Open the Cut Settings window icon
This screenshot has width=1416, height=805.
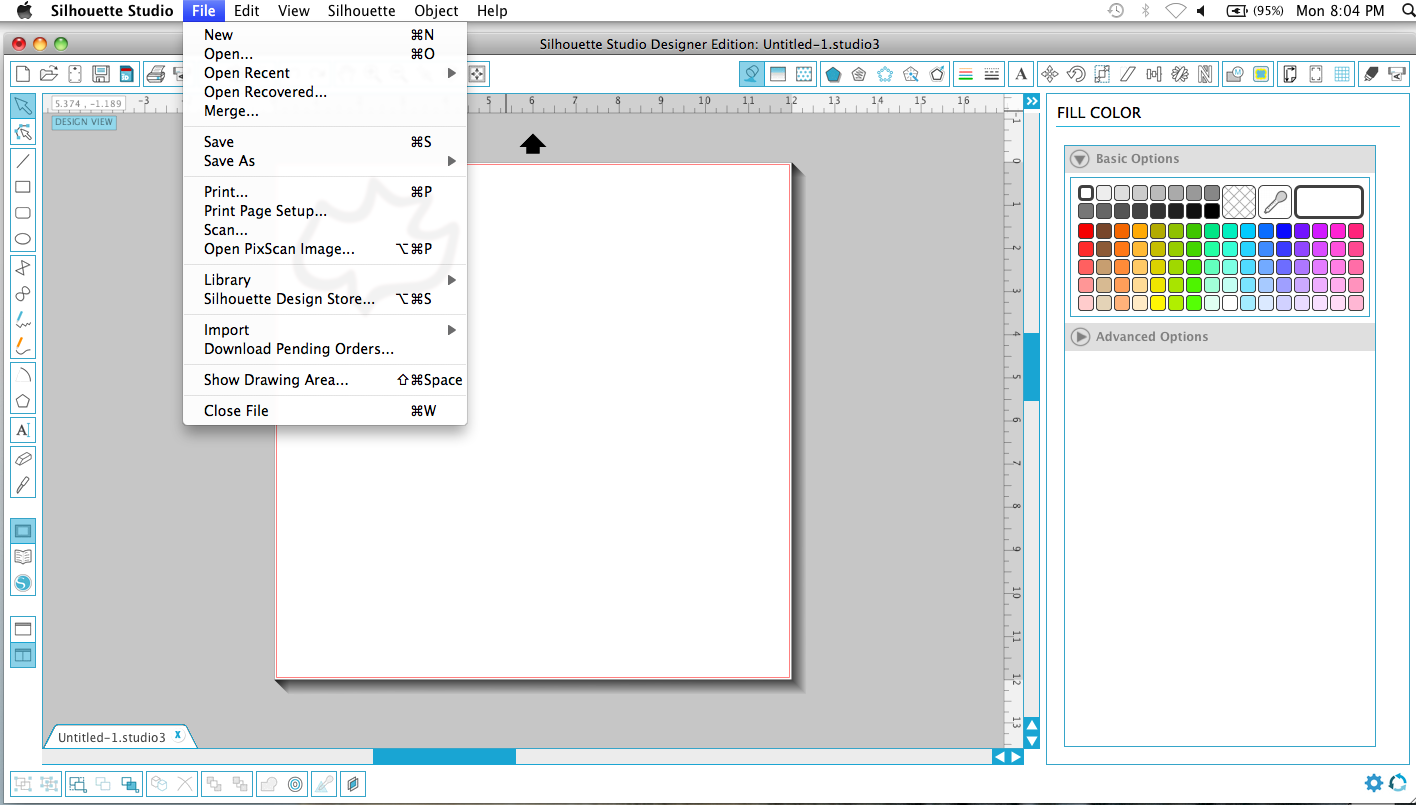click(x=1371, y=74)
